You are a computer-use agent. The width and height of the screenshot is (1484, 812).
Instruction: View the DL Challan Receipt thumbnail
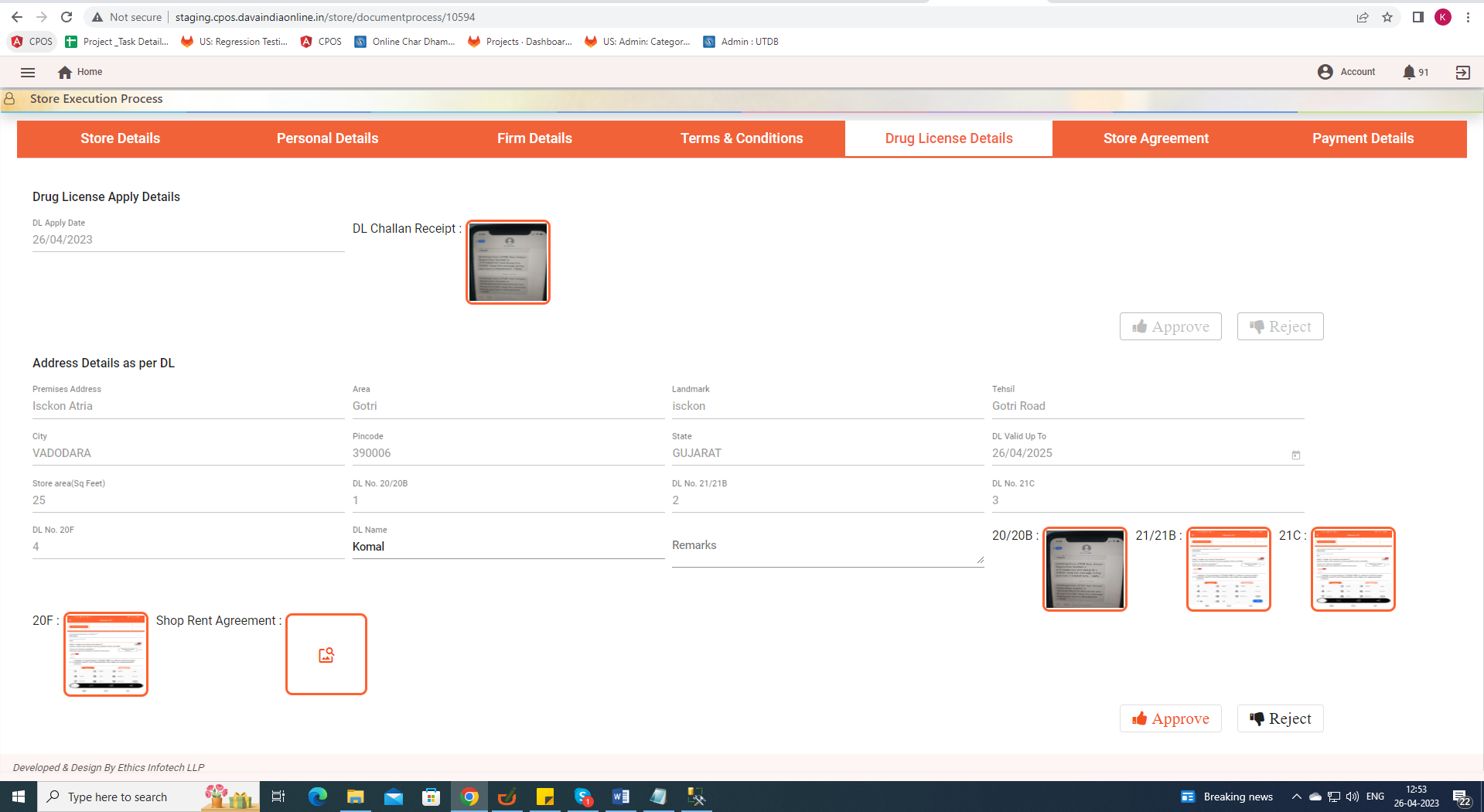pos(507,262)
